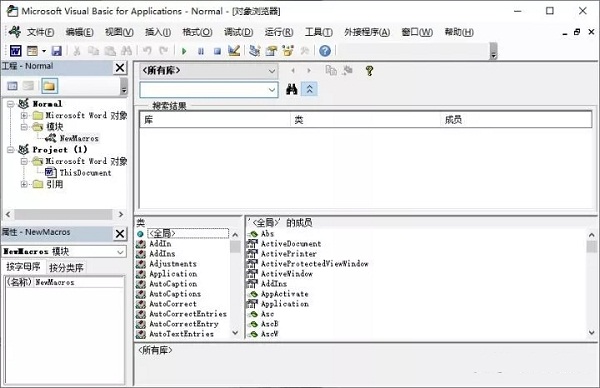Open the 工具(T) menu
Viewport: 600px width, 388px height.
point(318,32)
